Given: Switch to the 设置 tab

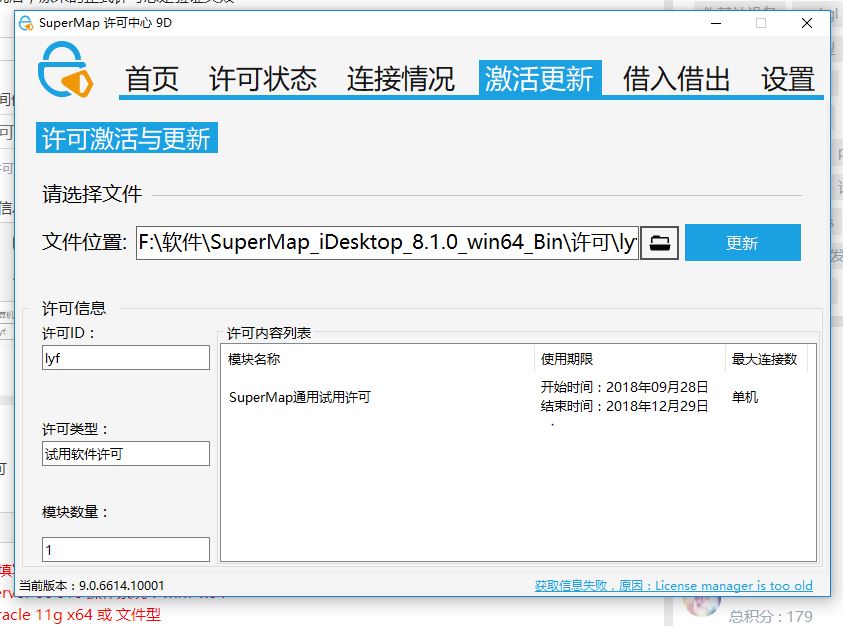Looking at the screenshot, I should click(788, 79).
